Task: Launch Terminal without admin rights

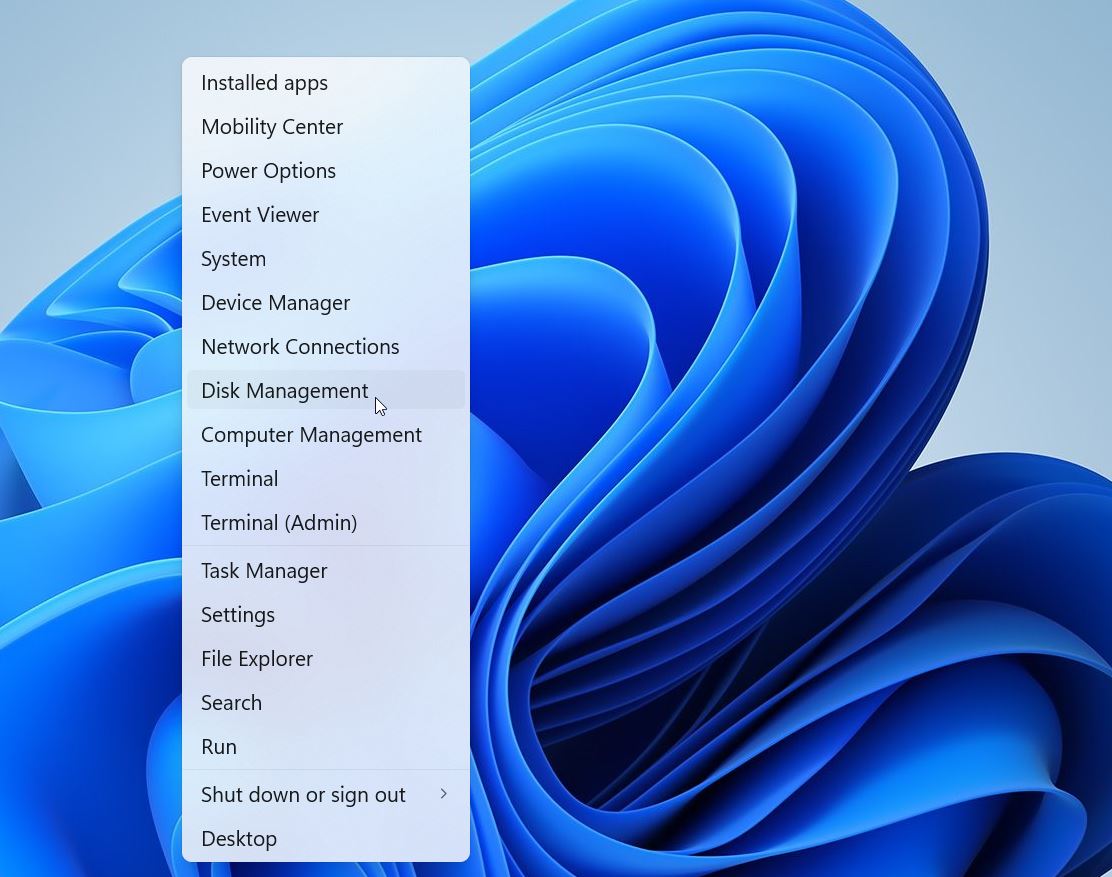Action: (x=326, y=479)
